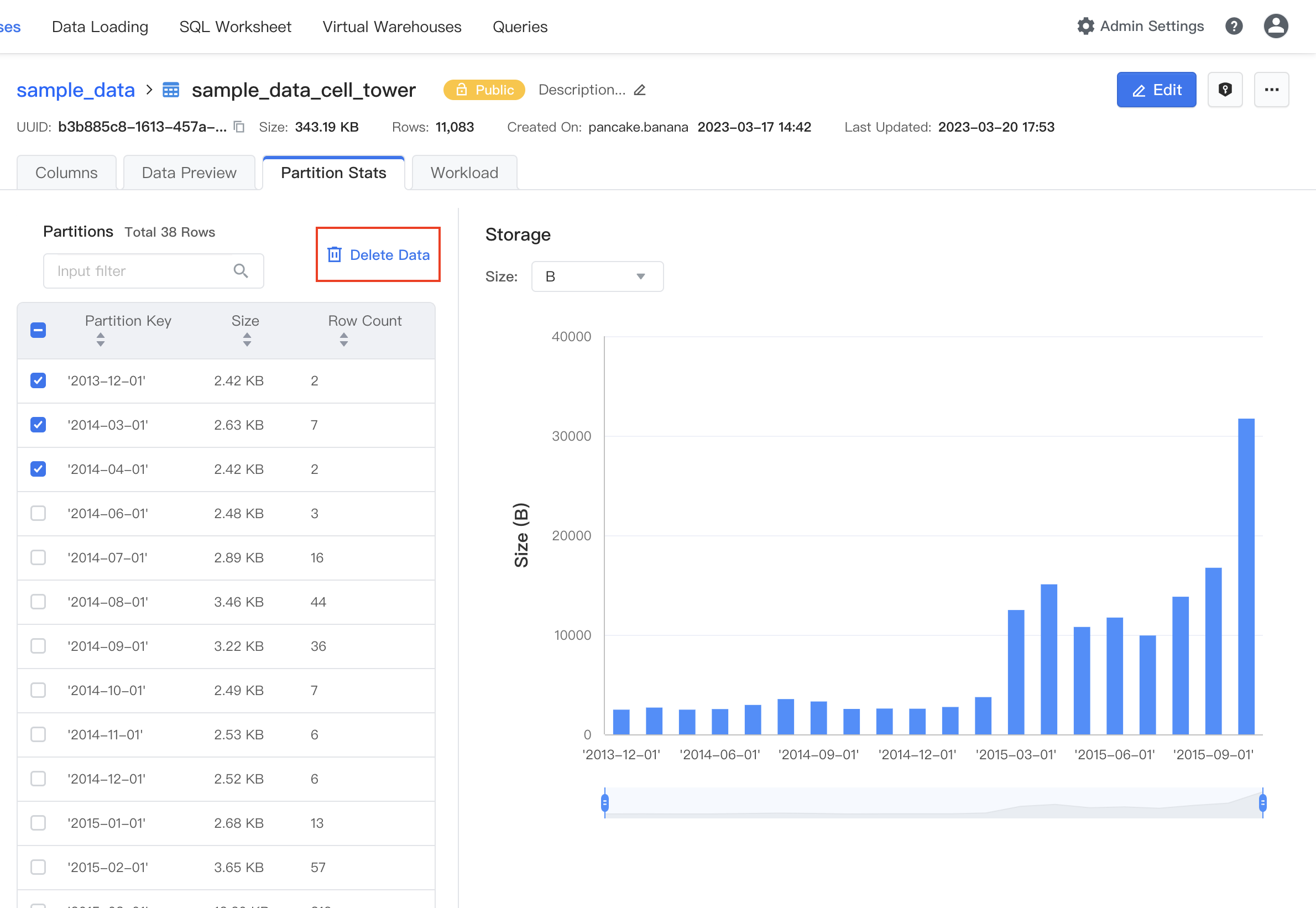Select the '2014-06-01' partition checkbox
The width and height of the screenshot is (1316, 908).
pyautogui.click(x=38, y=513)
